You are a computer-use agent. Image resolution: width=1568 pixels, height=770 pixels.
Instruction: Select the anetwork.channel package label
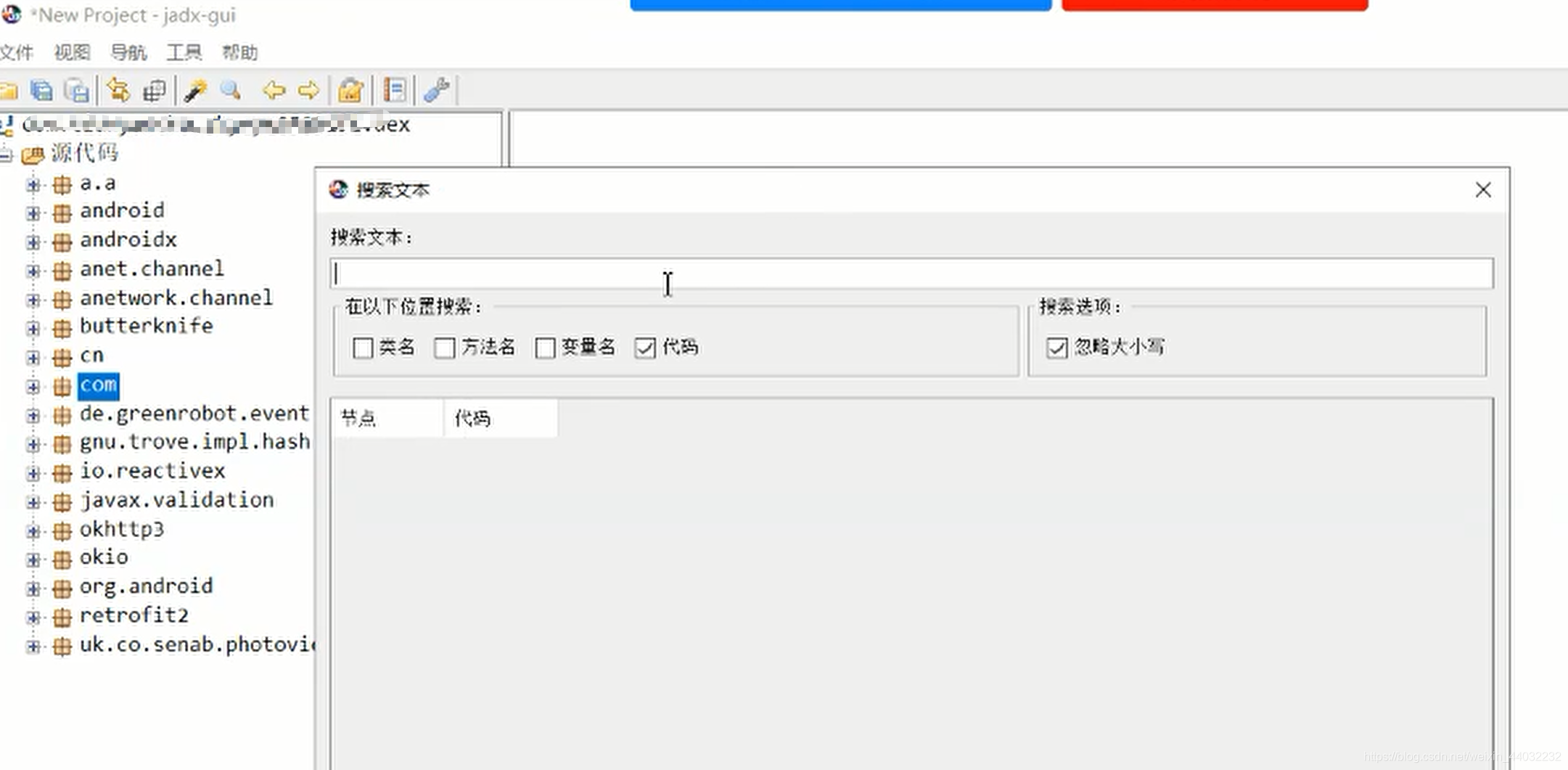[x=176, y=298]
